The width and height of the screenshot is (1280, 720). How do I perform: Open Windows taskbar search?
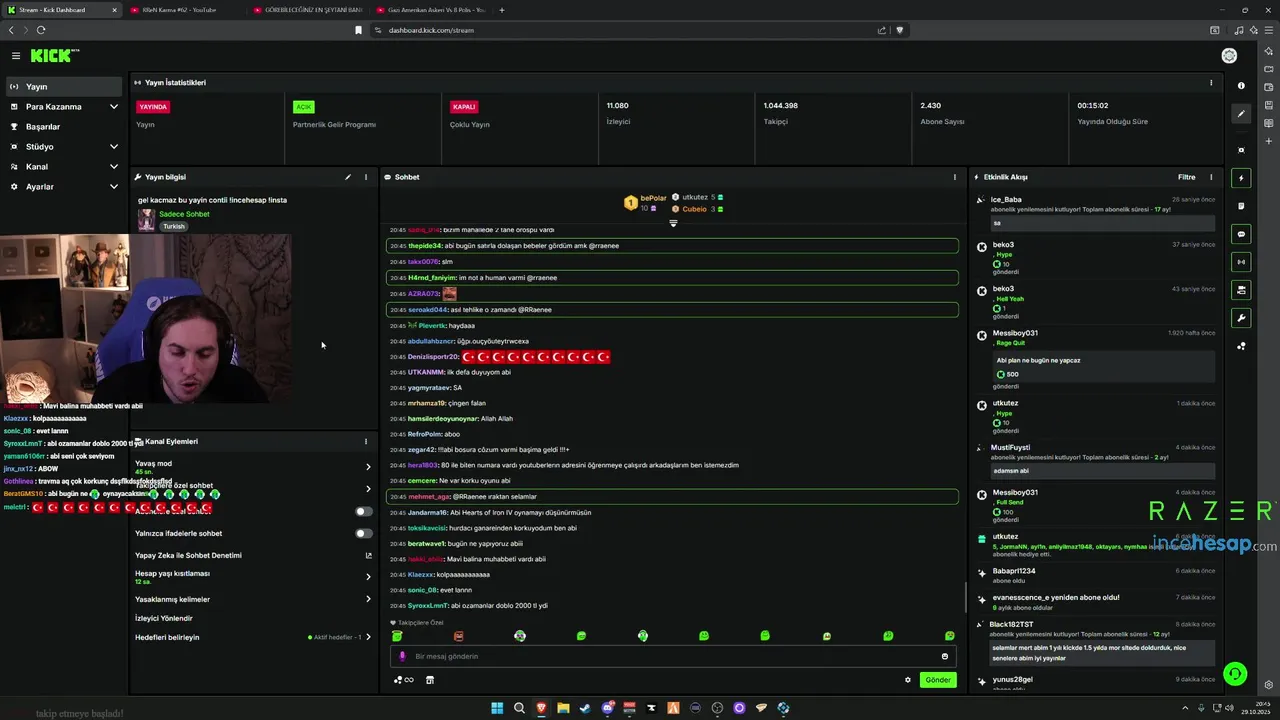coord(519,708)
